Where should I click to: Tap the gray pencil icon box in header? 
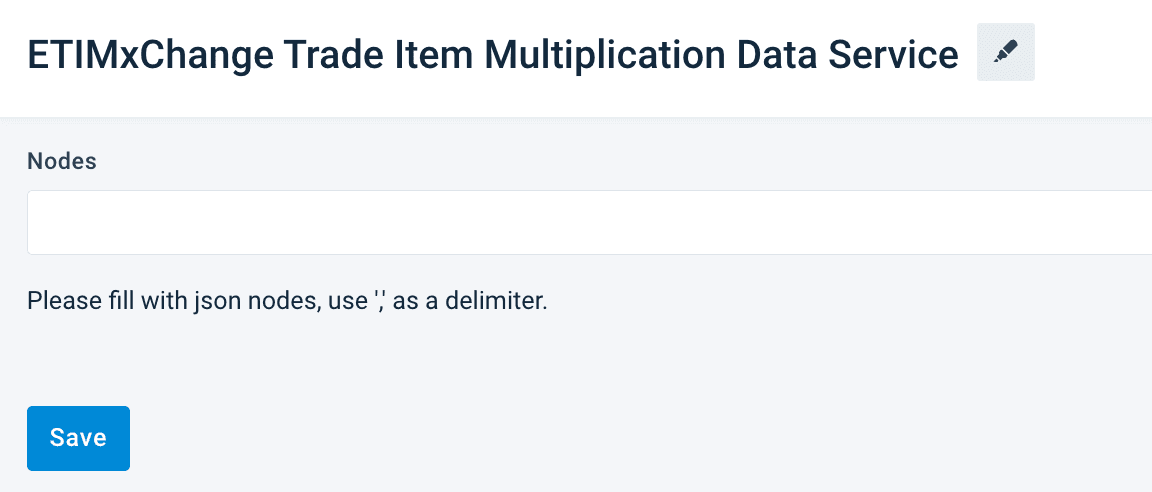(x=1005, y=53)
